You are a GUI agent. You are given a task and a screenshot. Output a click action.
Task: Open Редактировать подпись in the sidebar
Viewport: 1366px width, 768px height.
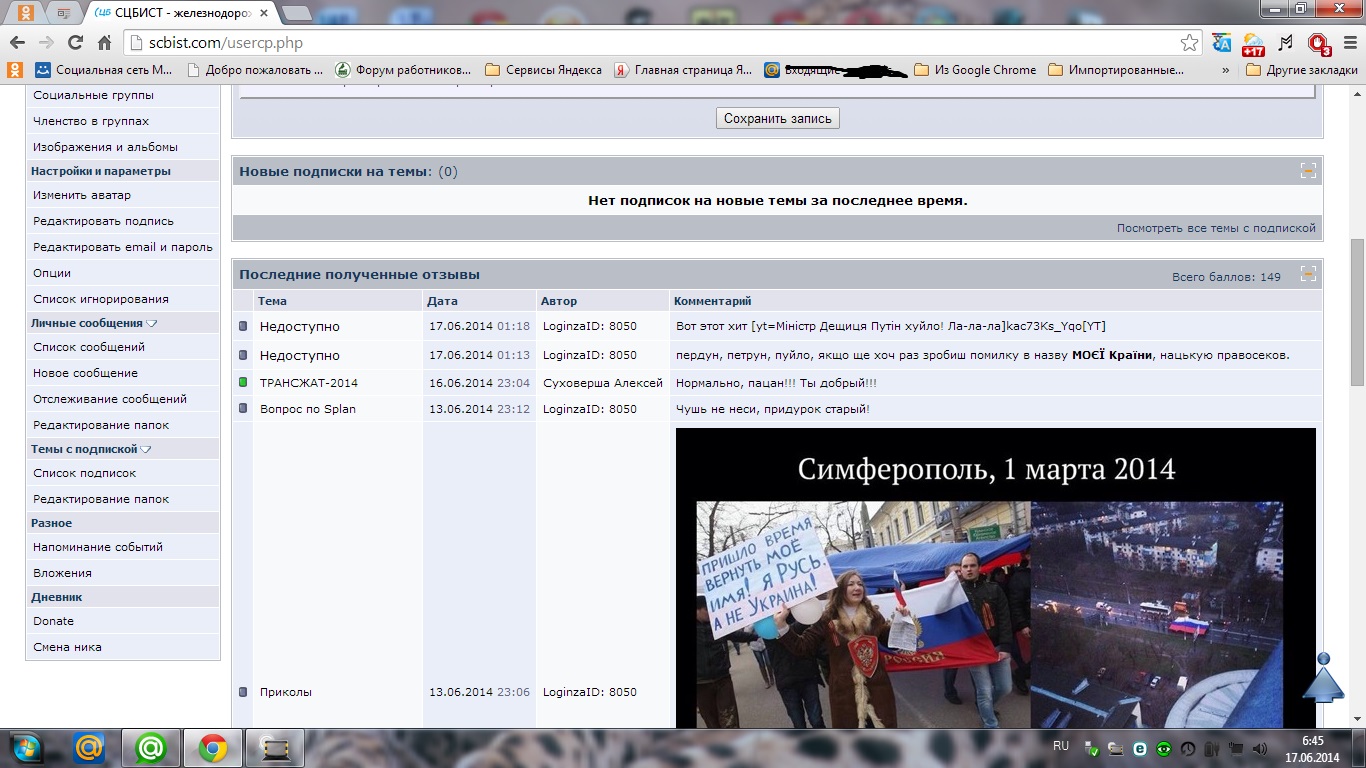pyautogui.click(x=103, y=221)
